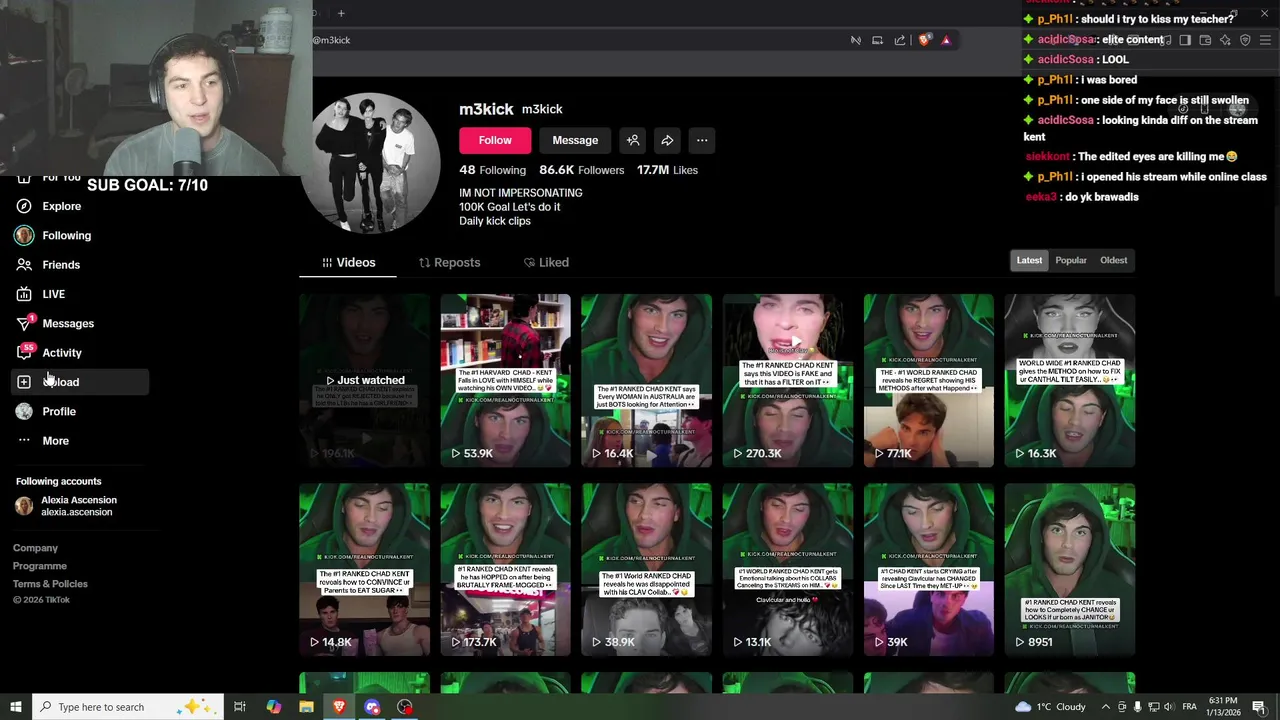Screen dimensions: 1280x720
Task: Click the Windows taskbar search box
Action: tap(128, 707)
